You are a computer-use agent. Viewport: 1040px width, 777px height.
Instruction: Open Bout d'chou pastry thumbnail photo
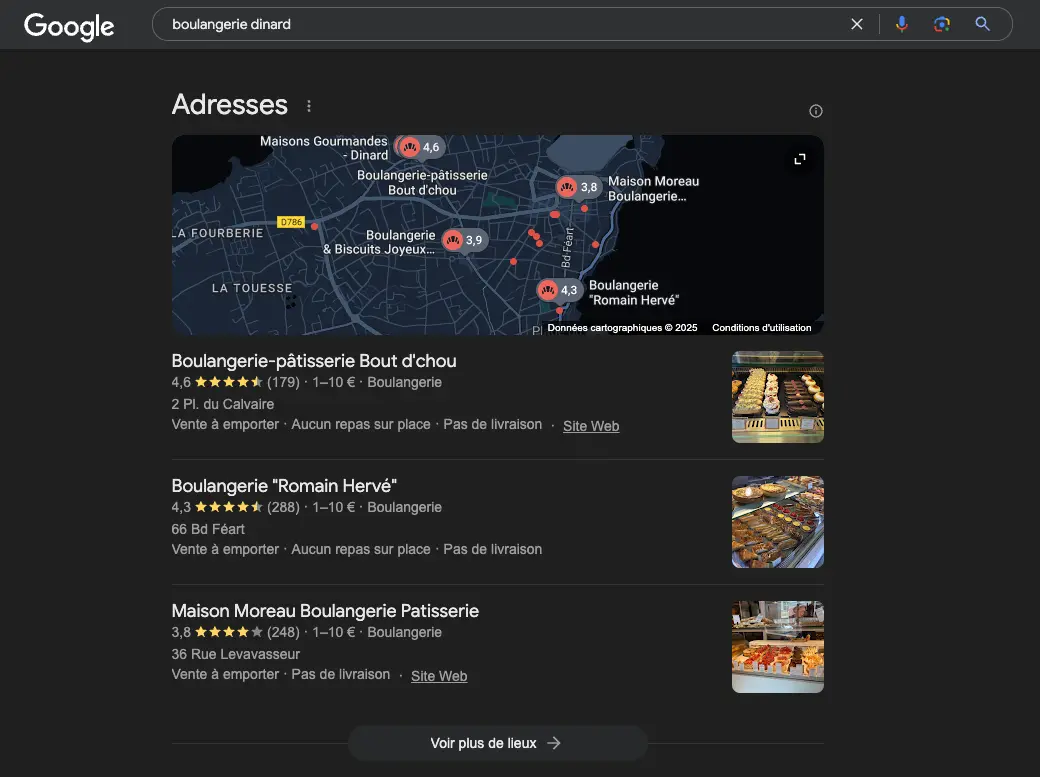(x=777, y=397)
